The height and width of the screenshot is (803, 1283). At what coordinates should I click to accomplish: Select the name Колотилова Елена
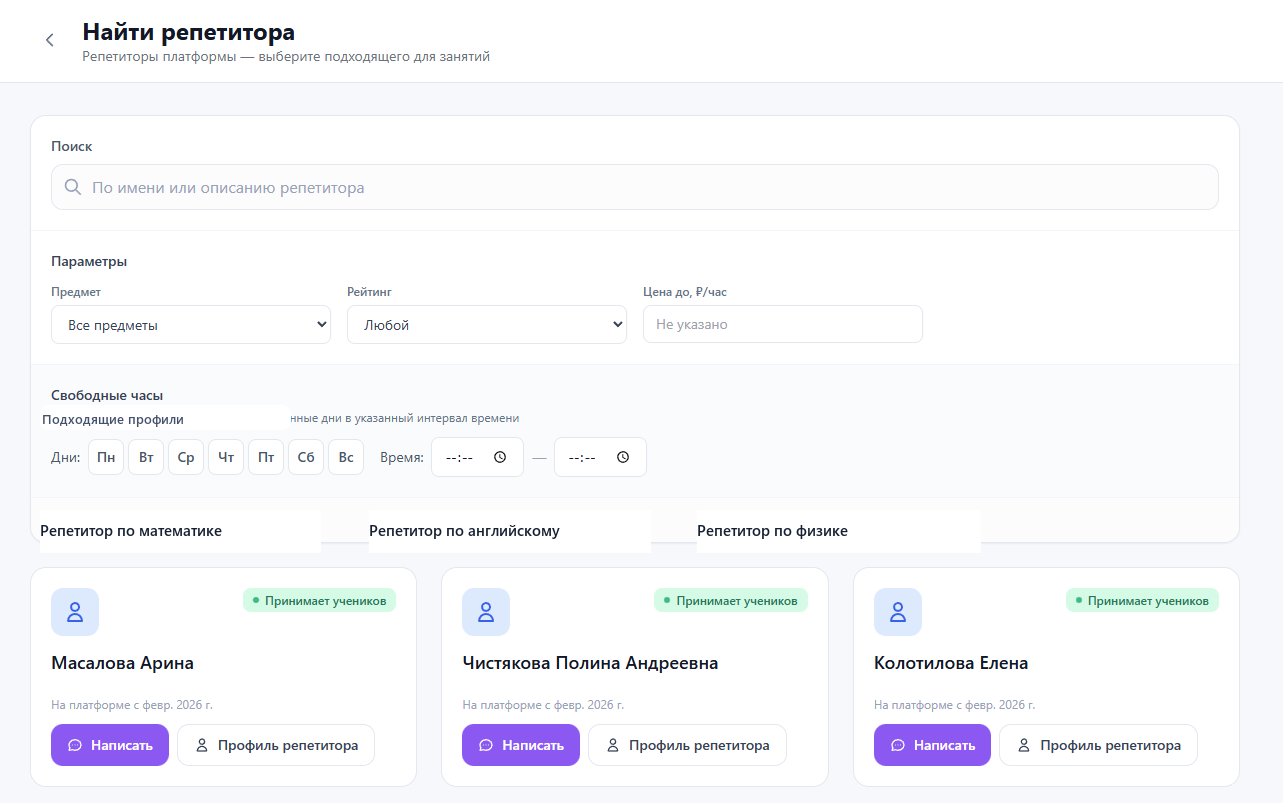951,663
